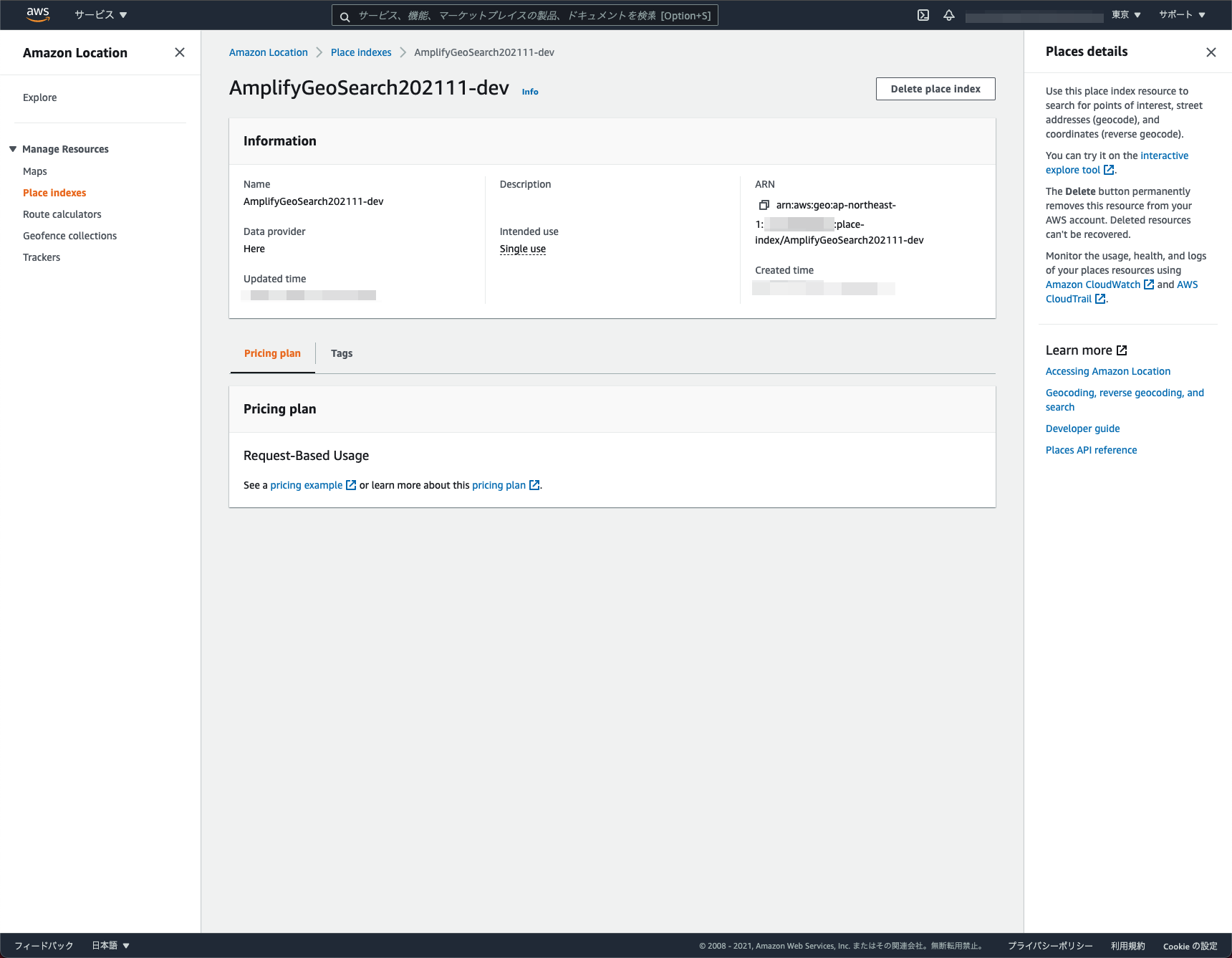Click the フィードバック feedback link
The image size is (1232, 958).
point(44,946)
